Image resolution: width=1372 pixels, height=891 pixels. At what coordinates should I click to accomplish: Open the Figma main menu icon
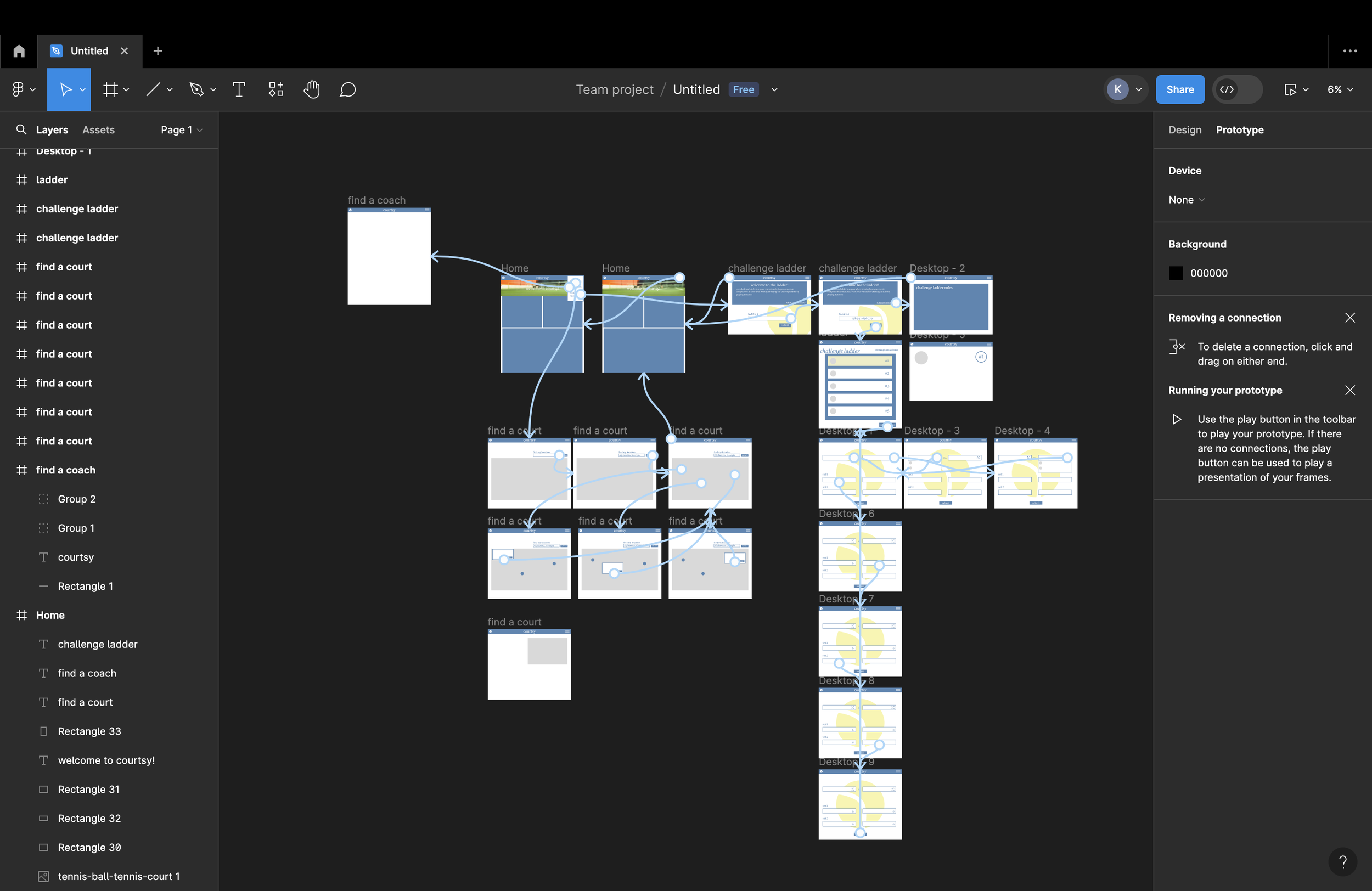coord(18,89)
